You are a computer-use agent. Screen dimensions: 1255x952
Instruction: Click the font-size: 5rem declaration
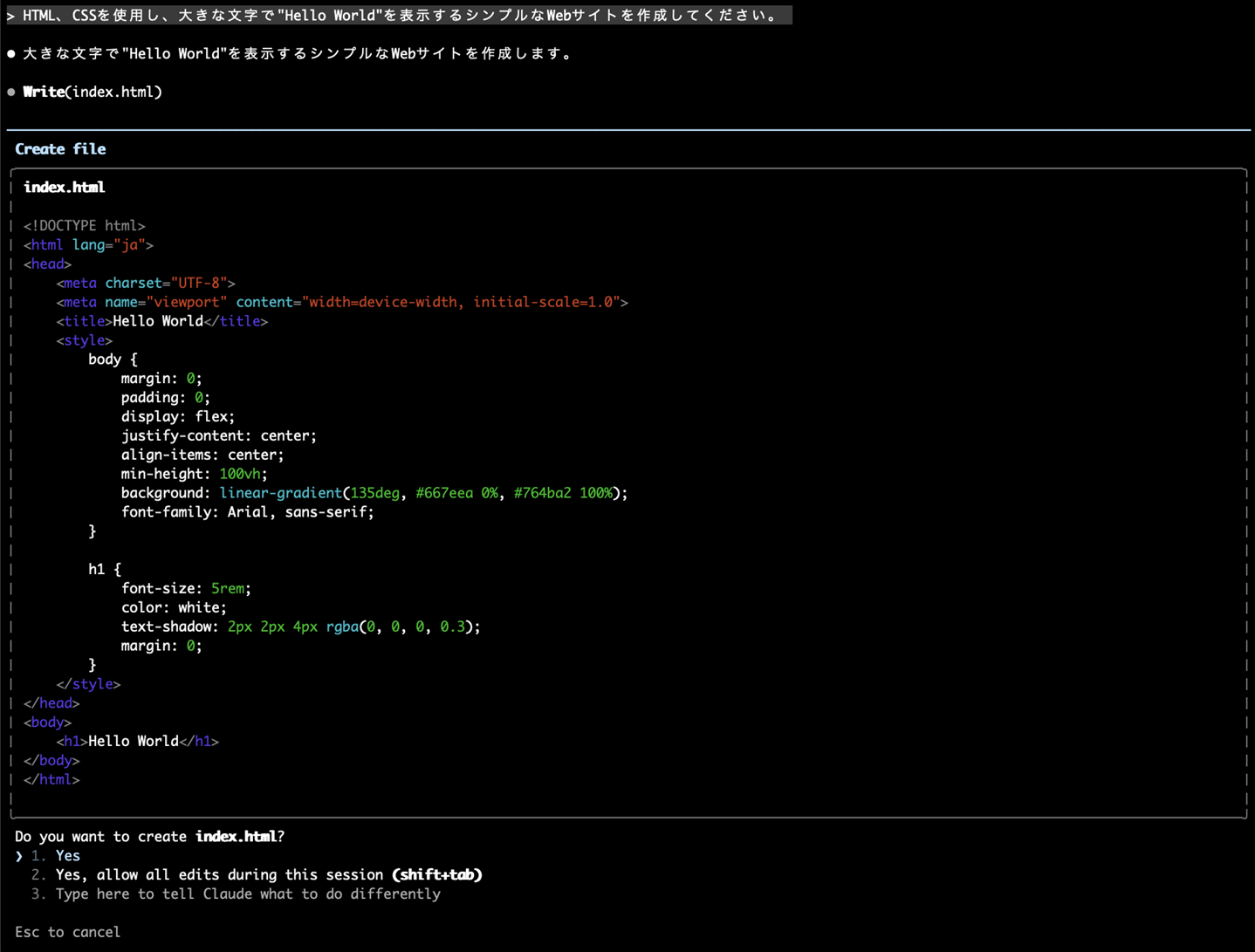click(185, 589)
